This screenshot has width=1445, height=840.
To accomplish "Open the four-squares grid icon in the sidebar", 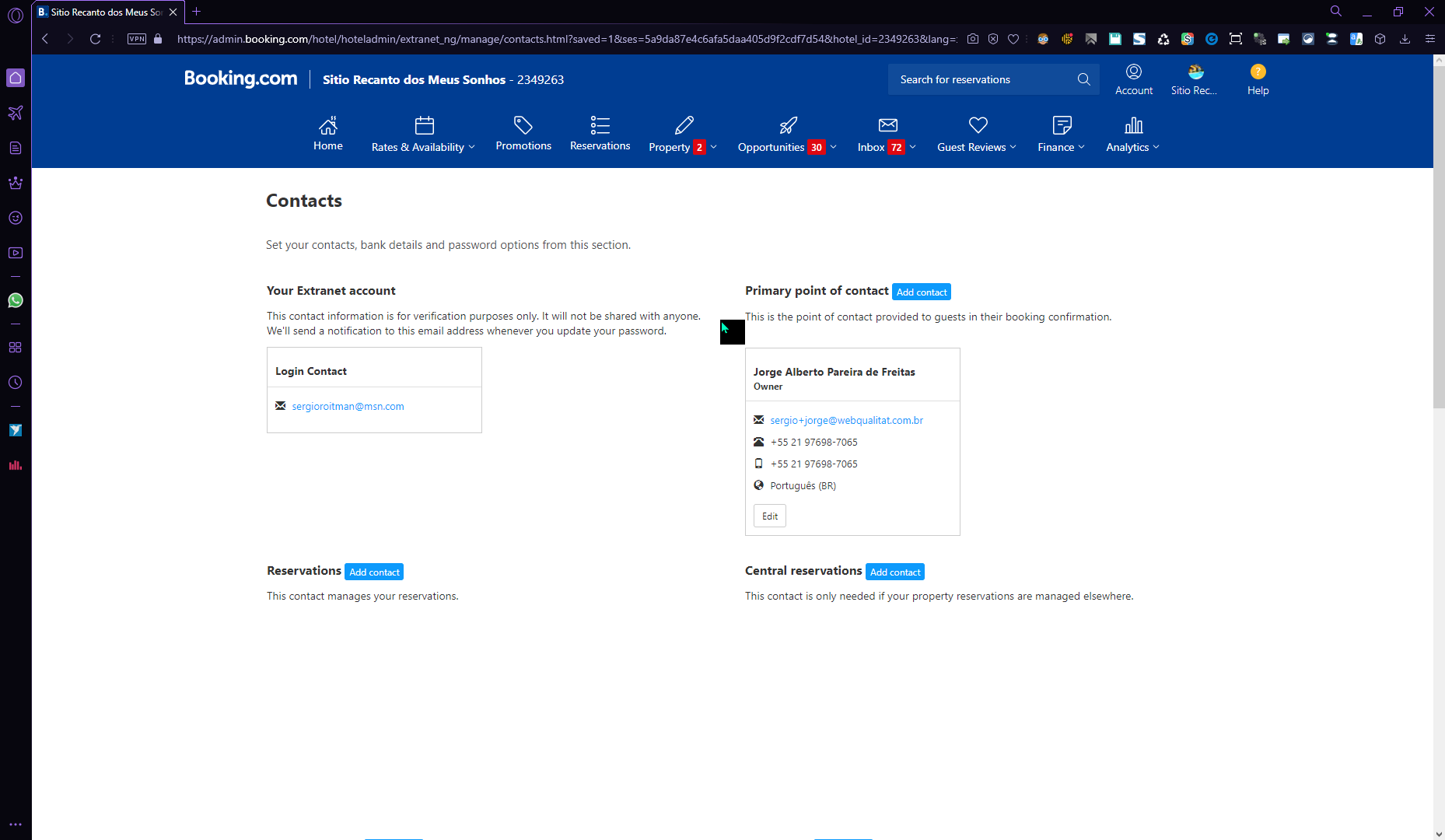I will [16, 348].
